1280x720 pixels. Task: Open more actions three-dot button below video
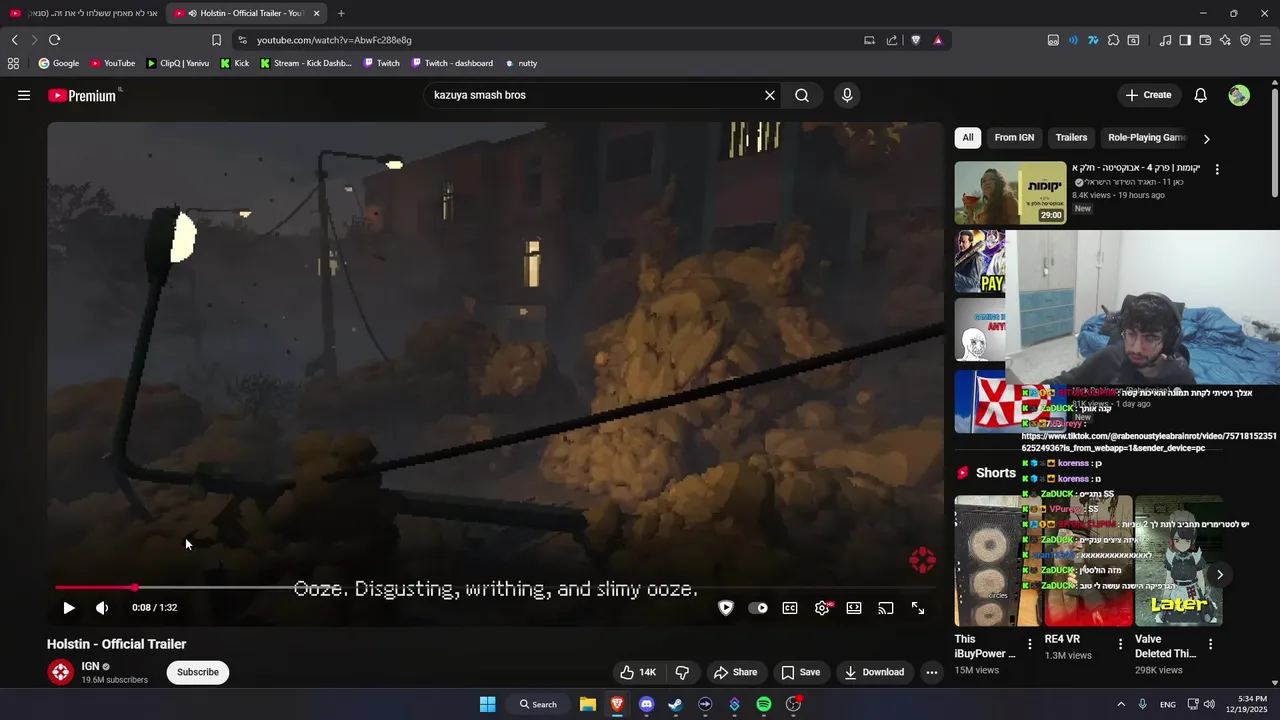coord(932,672)
